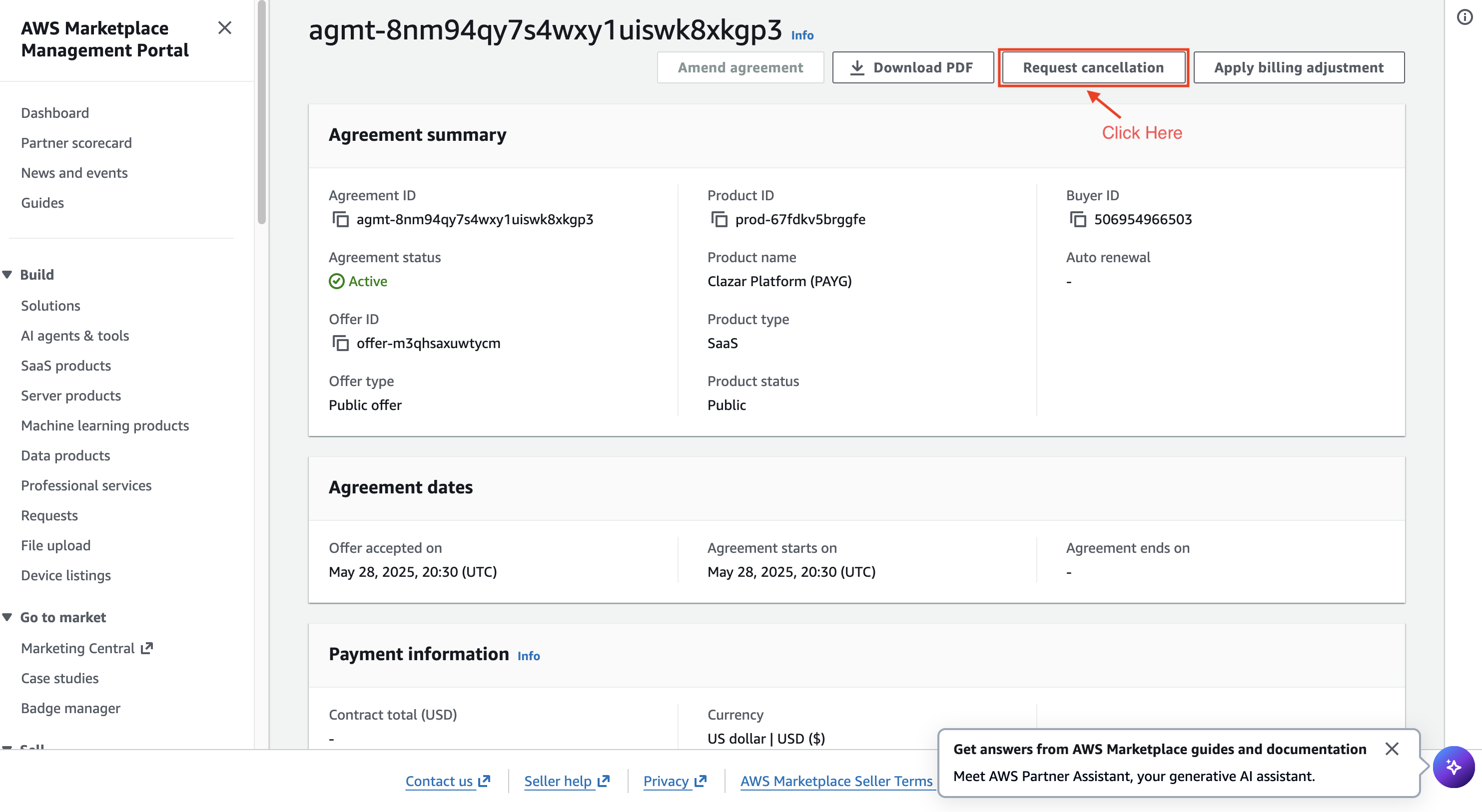Click the Payment information heading

click(419, 654)
